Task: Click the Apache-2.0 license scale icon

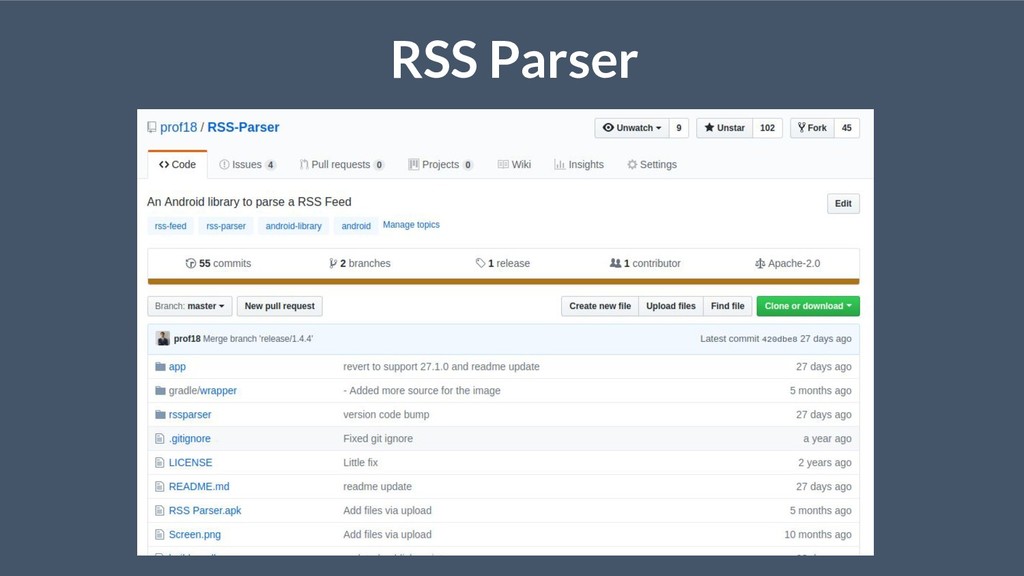Action: pos(760,263)
